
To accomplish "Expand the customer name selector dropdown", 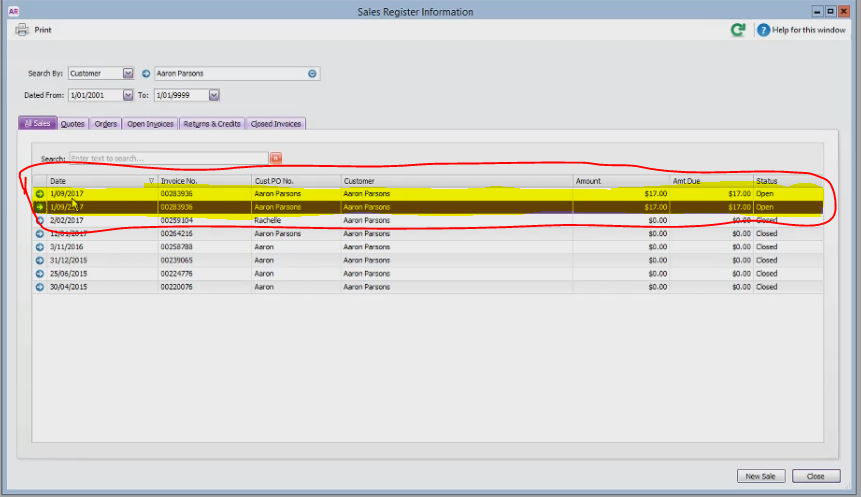I will [x=312, y=74].
